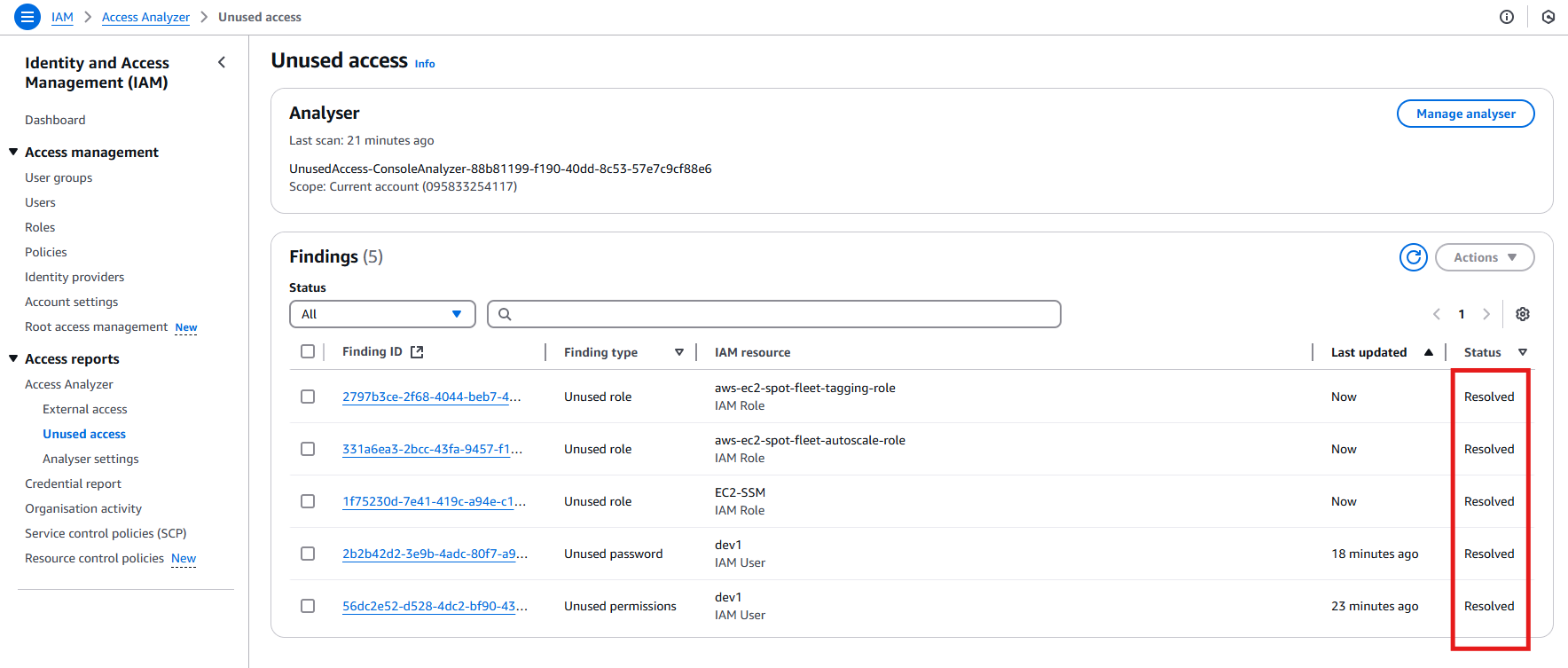Open the Info link beside Unused access
Viewport: 1568px width, 668px height.
425,64
